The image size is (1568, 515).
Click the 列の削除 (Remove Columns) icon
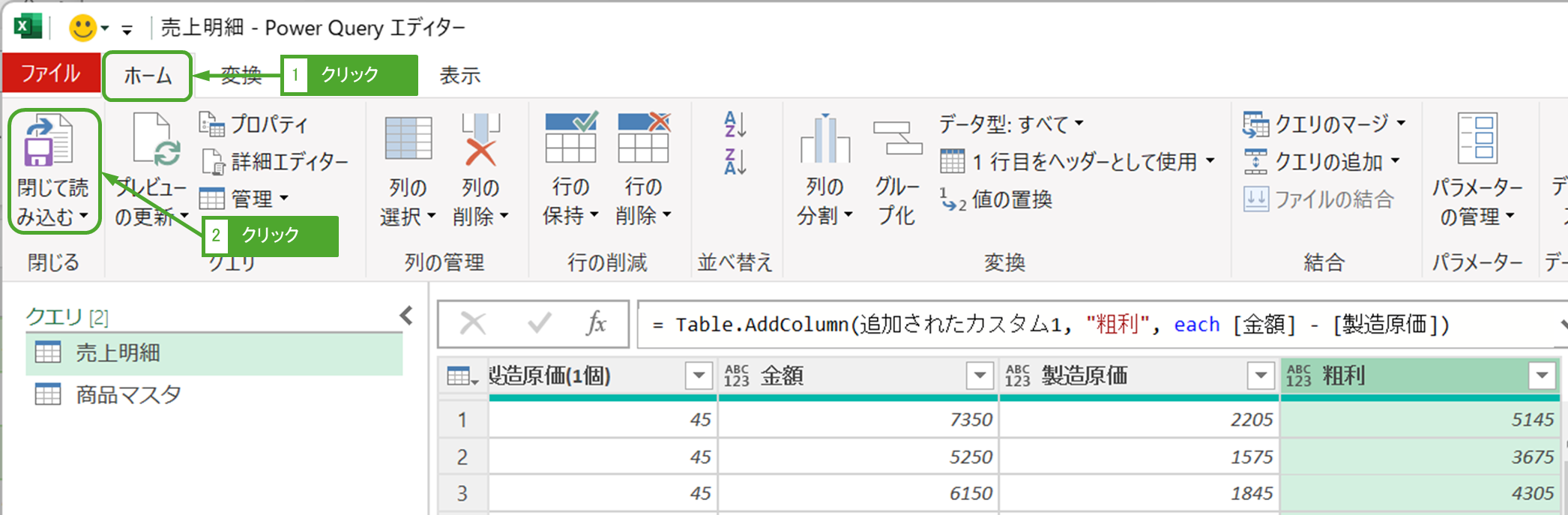(480, 140)
